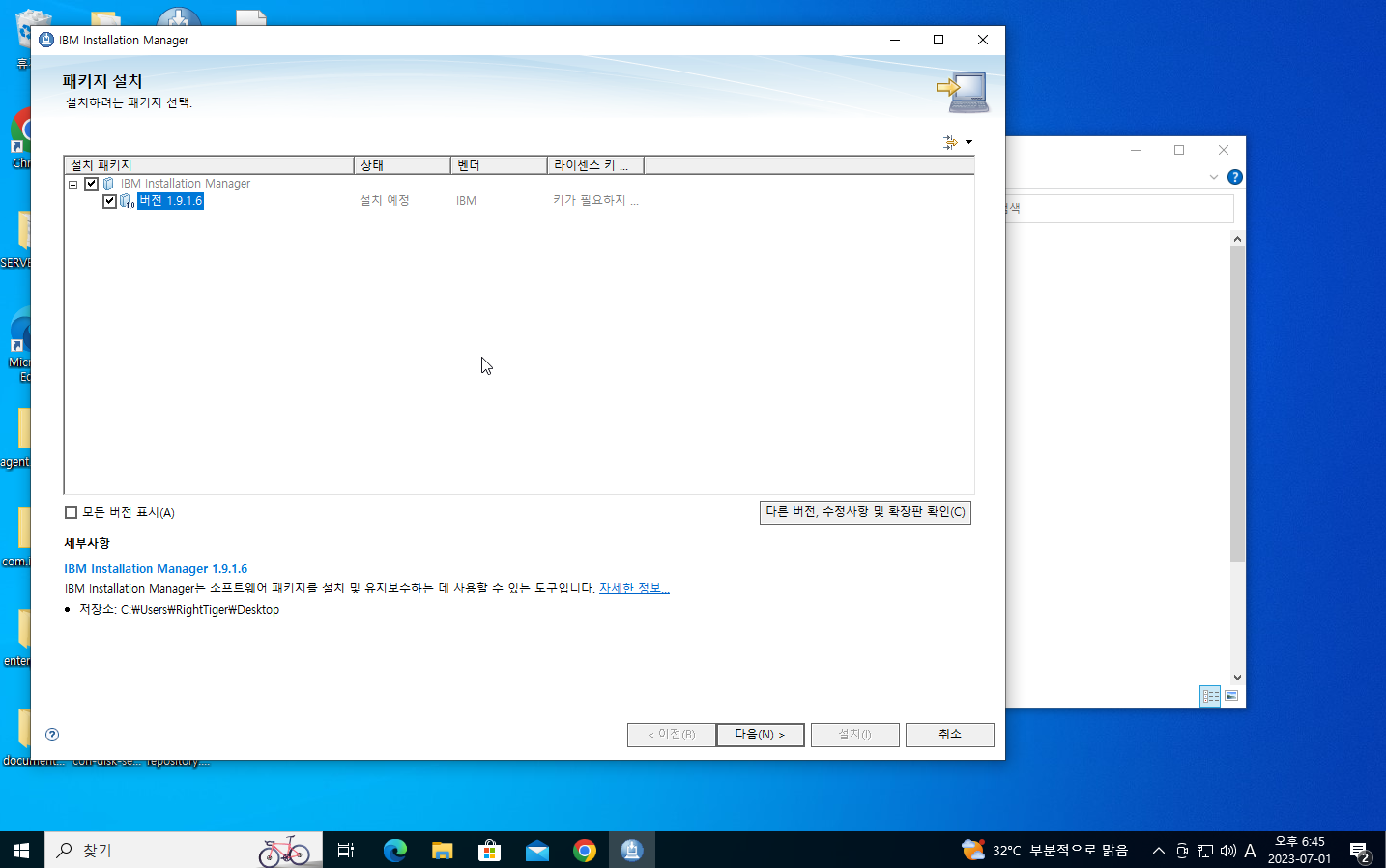
Task: Click the network tray icon
Action: tap(1204, 851)
